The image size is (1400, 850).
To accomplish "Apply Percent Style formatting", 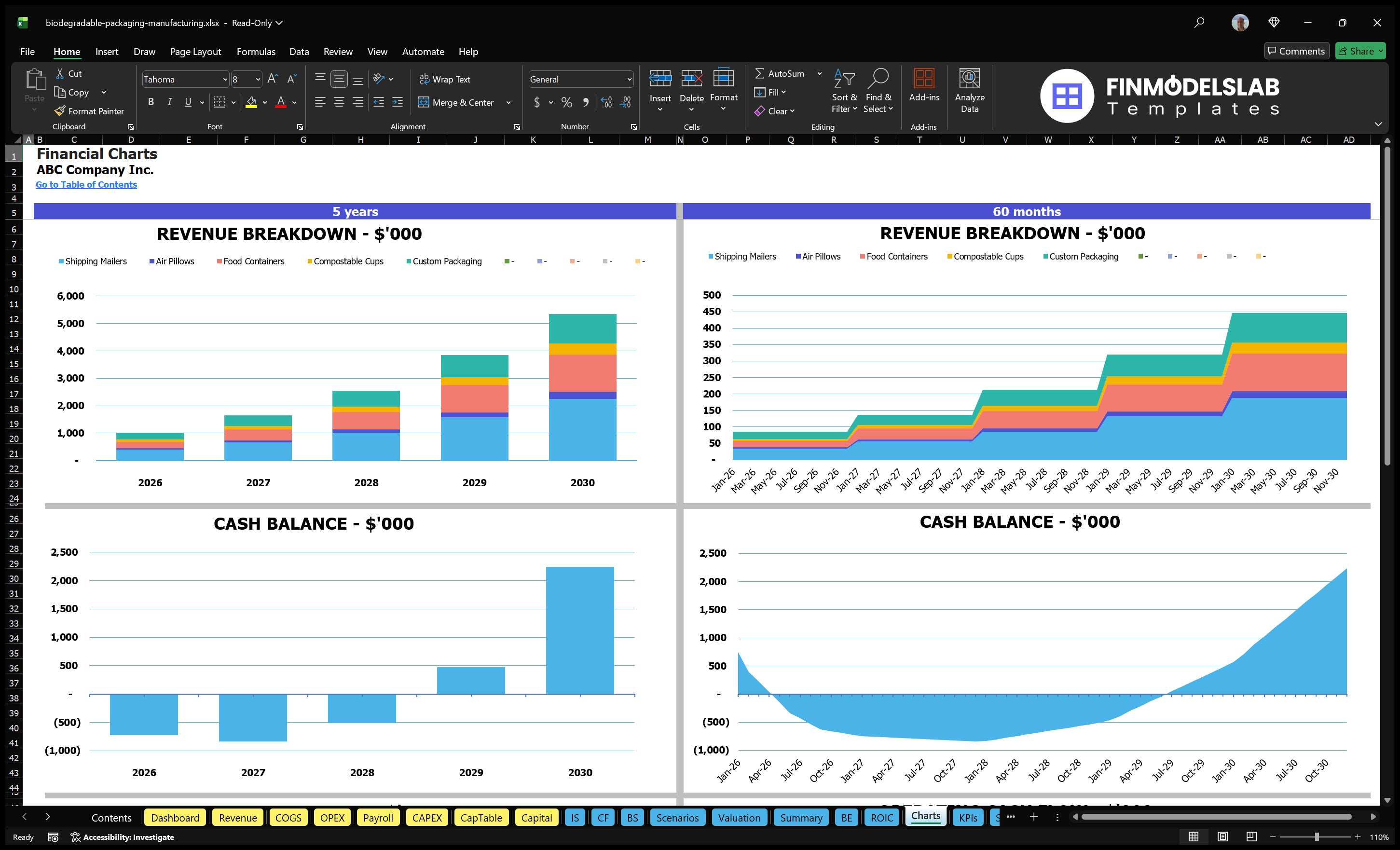I will coord(566,102).
